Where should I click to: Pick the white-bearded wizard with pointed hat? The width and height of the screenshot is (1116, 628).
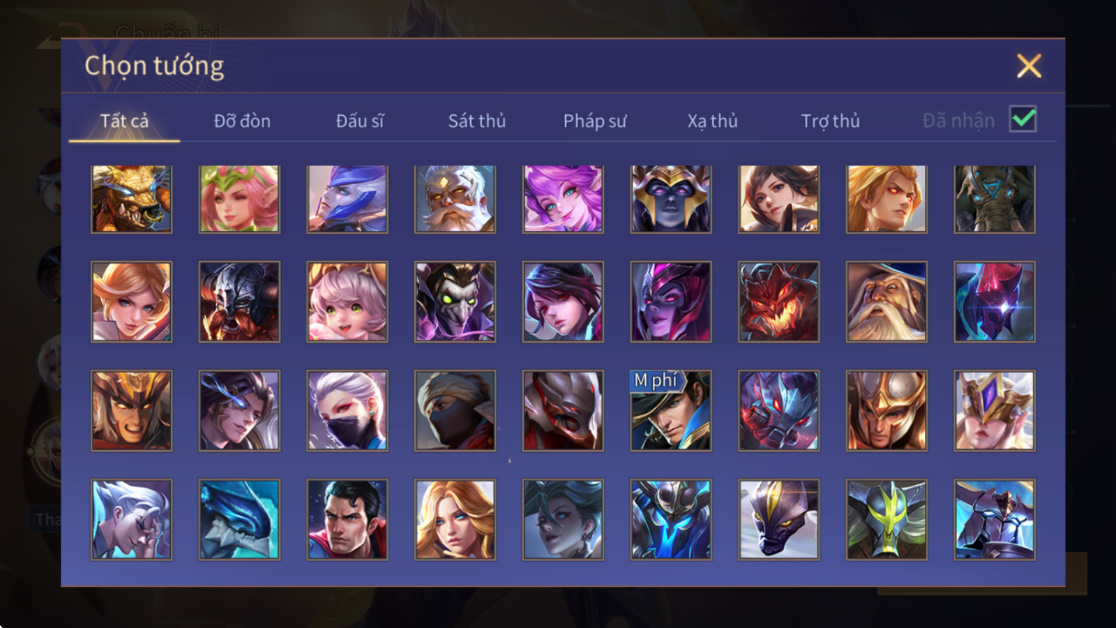(886, 301)
